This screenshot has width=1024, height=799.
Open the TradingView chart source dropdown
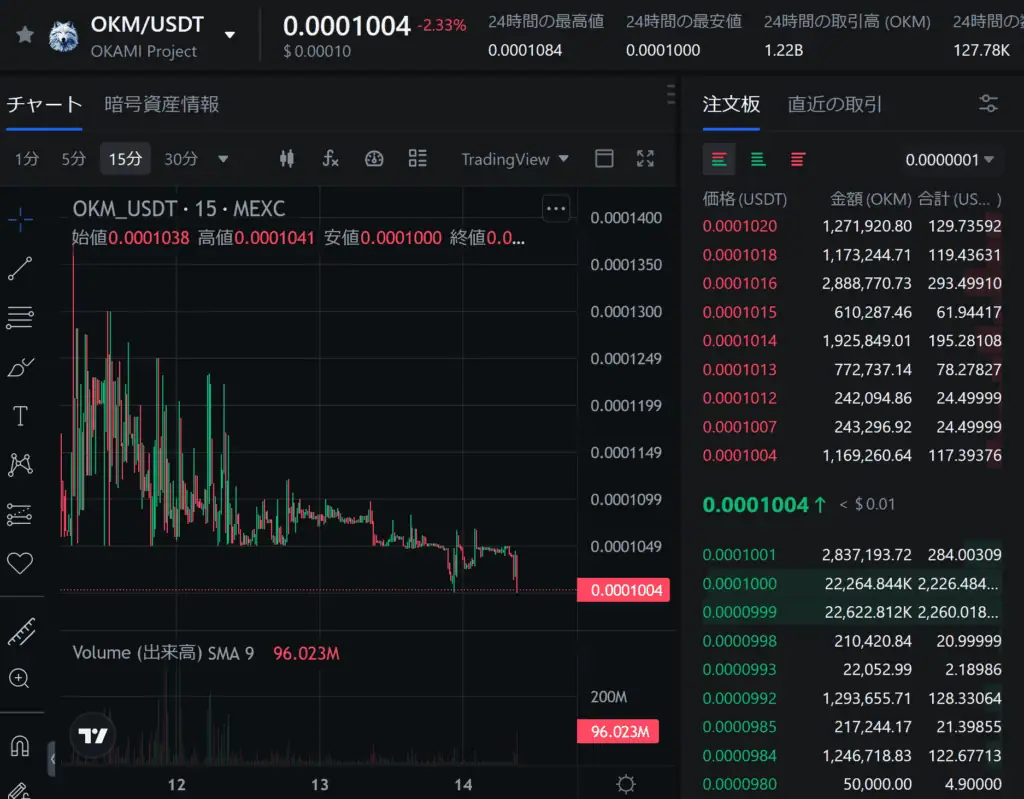tap(515, 159)
